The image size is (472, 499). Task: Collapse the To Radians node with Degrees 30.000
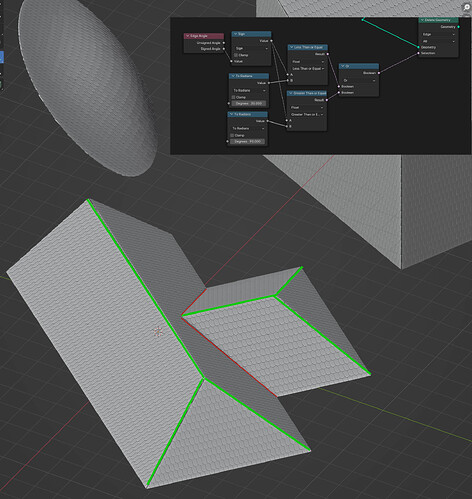pos(232,76)
